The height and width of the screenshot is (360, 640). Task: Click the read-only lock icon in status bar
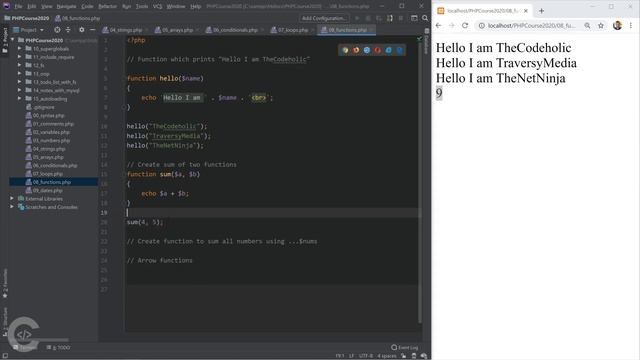(x=404, y=356)
